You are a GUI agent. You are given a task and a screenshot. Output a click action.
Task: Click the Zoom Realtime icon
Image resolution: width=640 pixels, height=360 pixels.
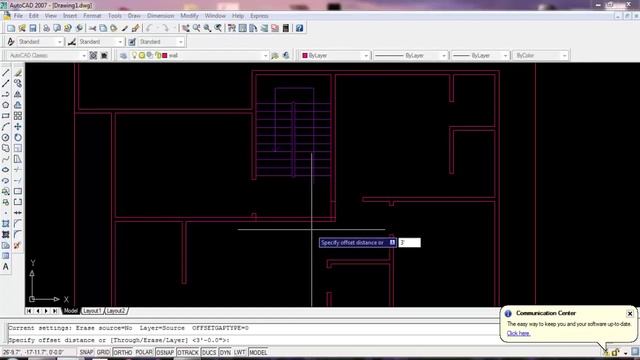pyautogui.click(x=197, y=28)
